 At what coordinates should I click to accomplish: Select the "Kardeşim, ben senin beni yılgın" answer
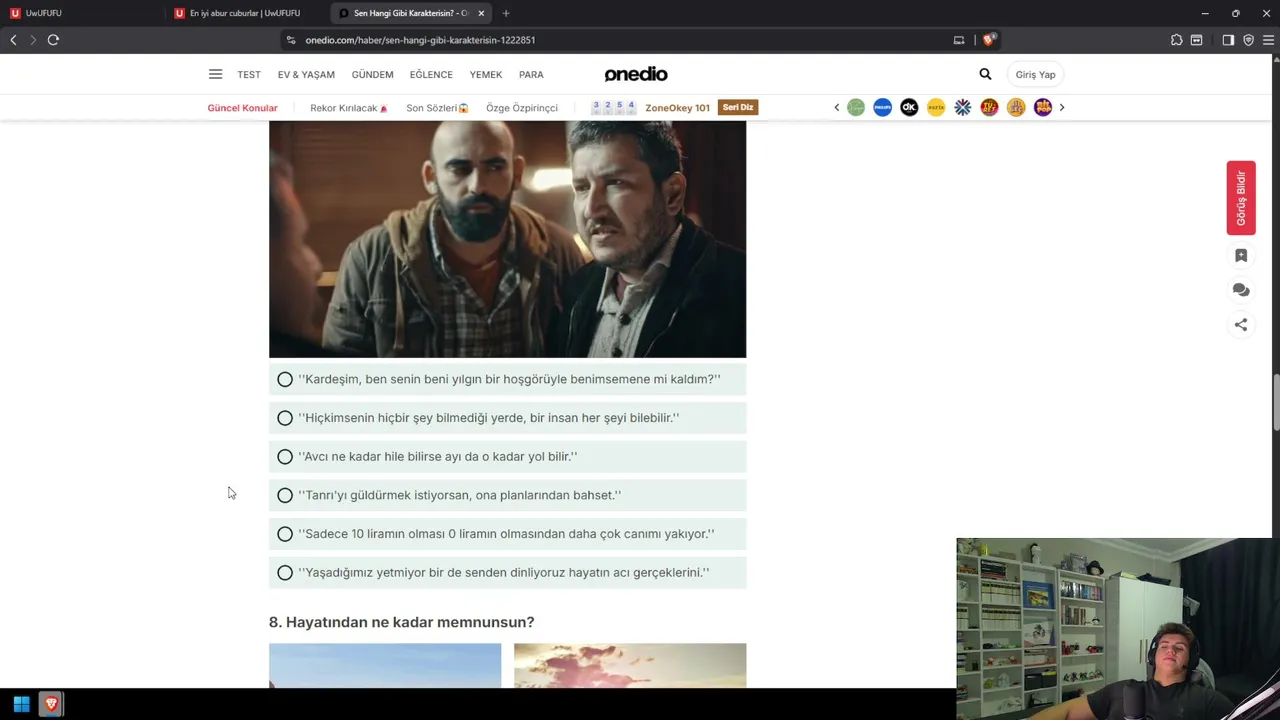click(x=507, y=379)
